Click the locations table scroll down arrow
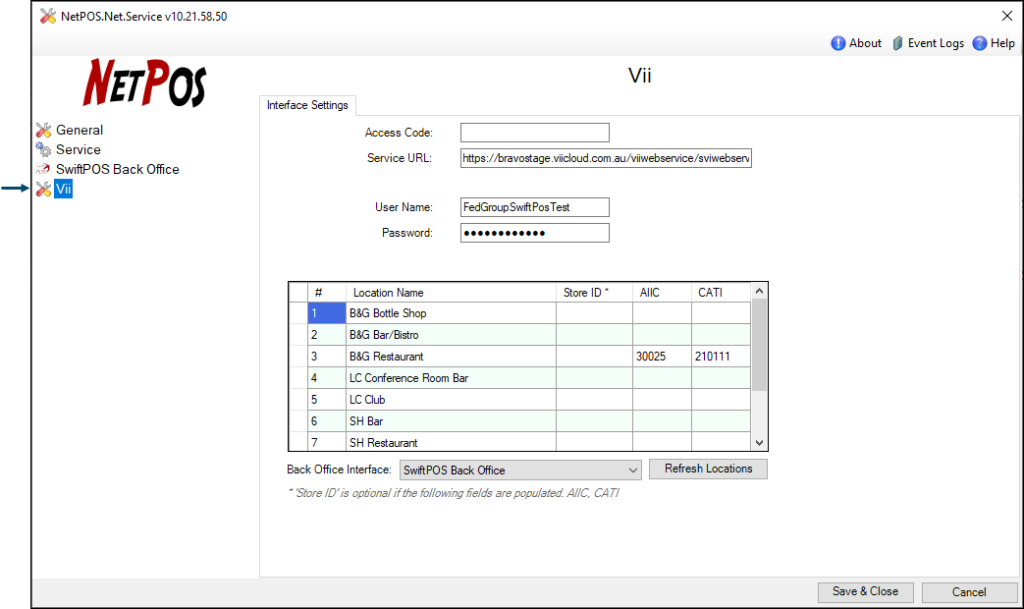 click(x=759, y=443)
